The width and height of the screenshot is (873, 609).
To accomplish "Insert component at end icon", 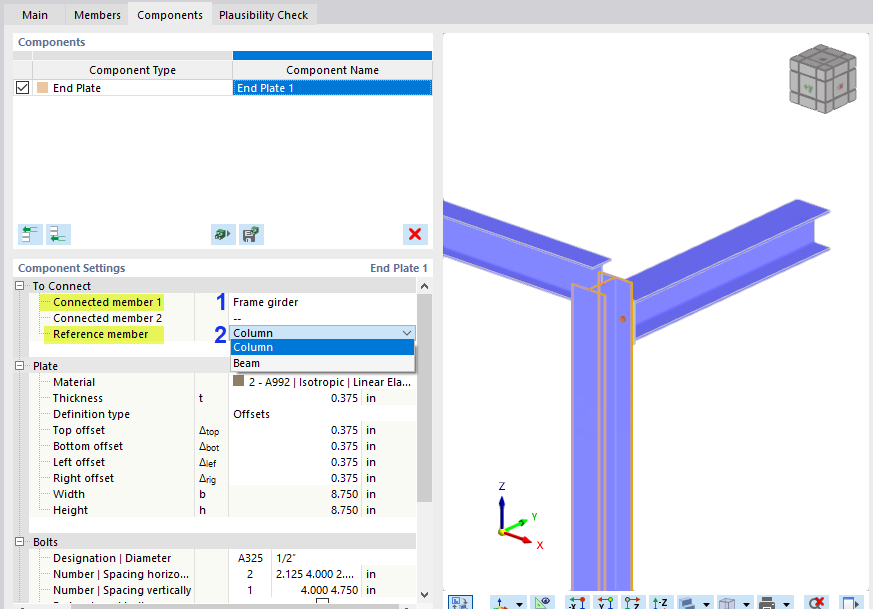I will pos(58,234).
